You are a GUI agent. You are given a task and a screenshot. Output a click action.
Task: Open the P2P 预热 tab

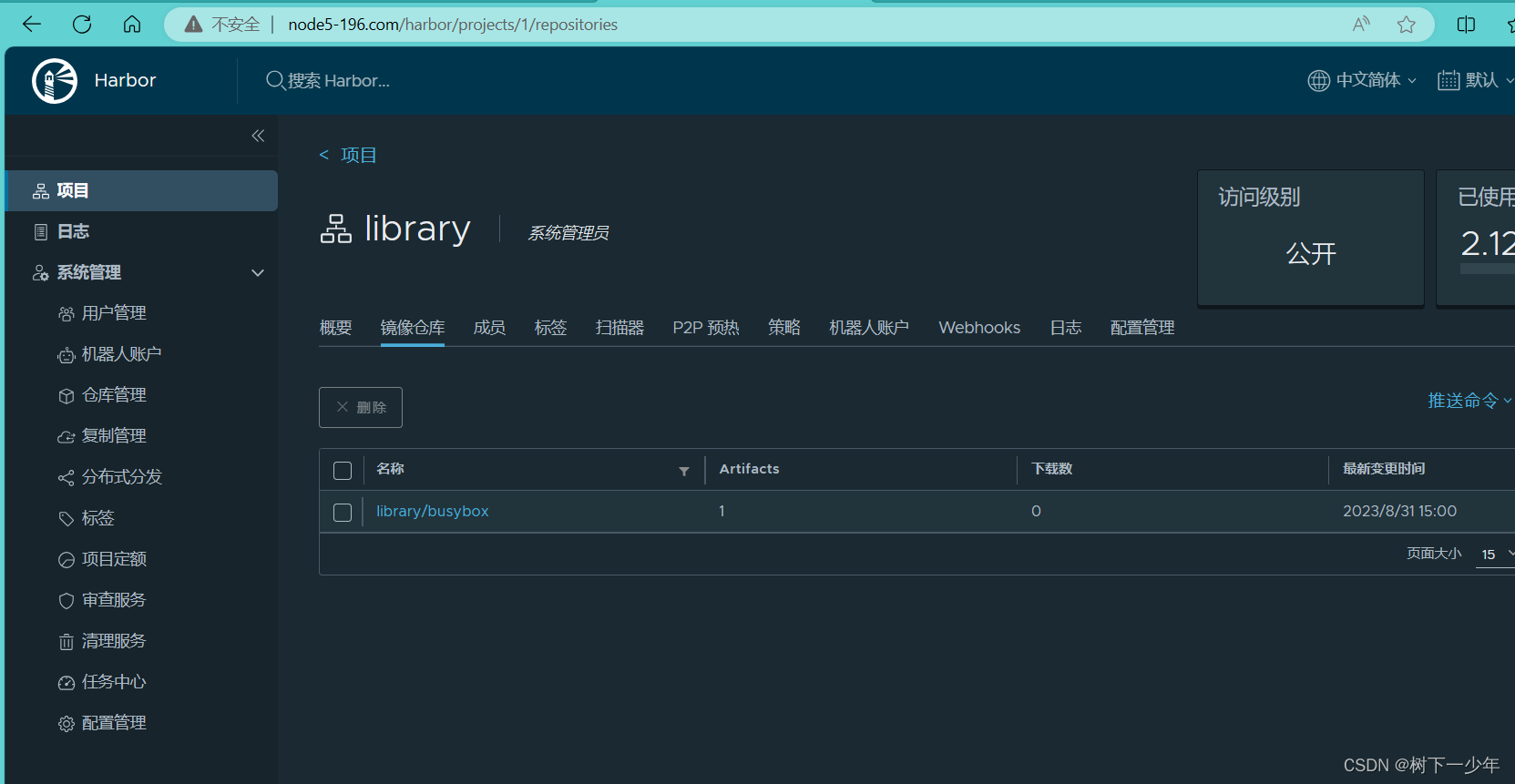click(x=706, y=328)
